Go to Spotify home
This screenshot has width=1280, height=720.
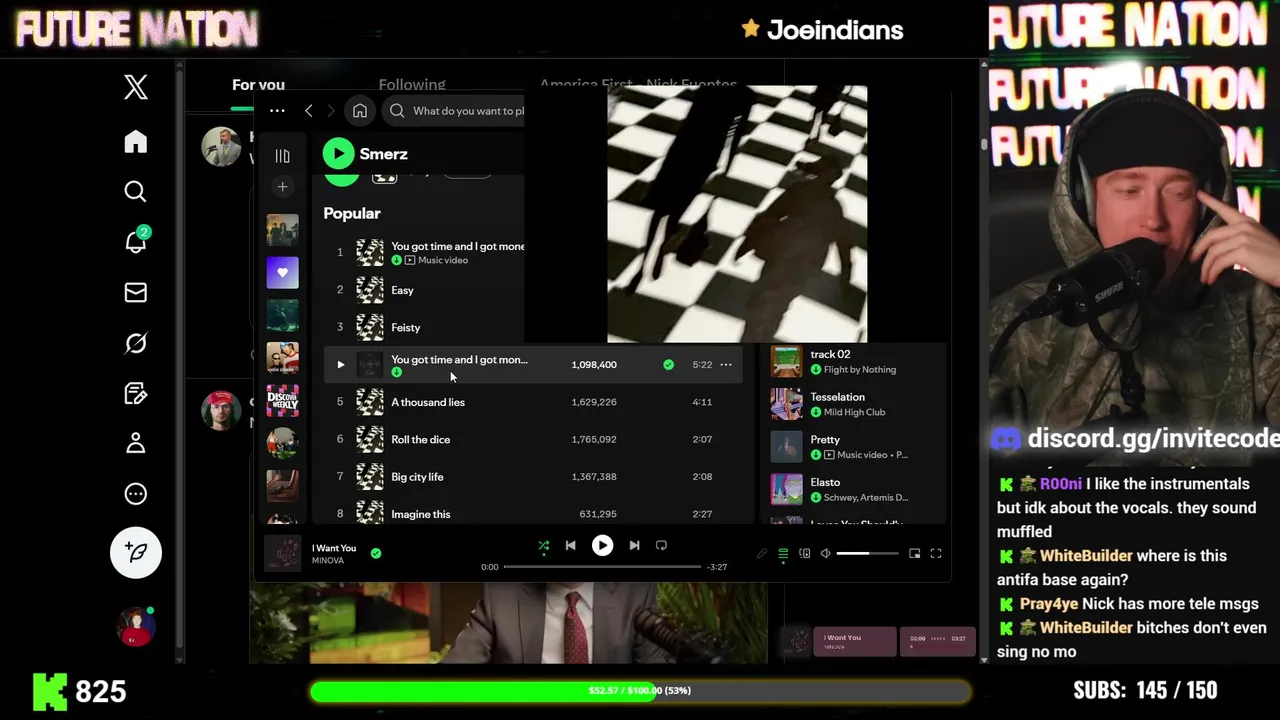coord(360,111)
